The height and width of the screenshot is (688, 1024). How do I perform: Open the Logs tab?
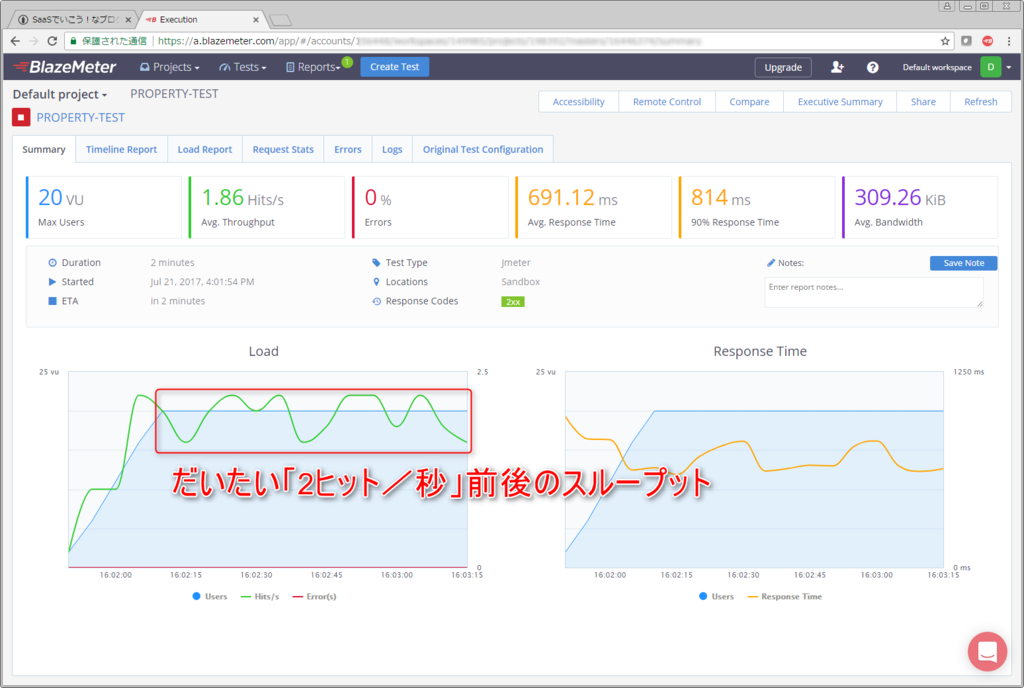point(392,149)
